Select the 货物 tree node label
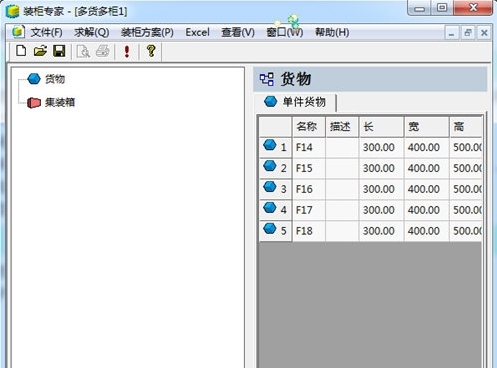497x368 pixels. pos(55,79)
